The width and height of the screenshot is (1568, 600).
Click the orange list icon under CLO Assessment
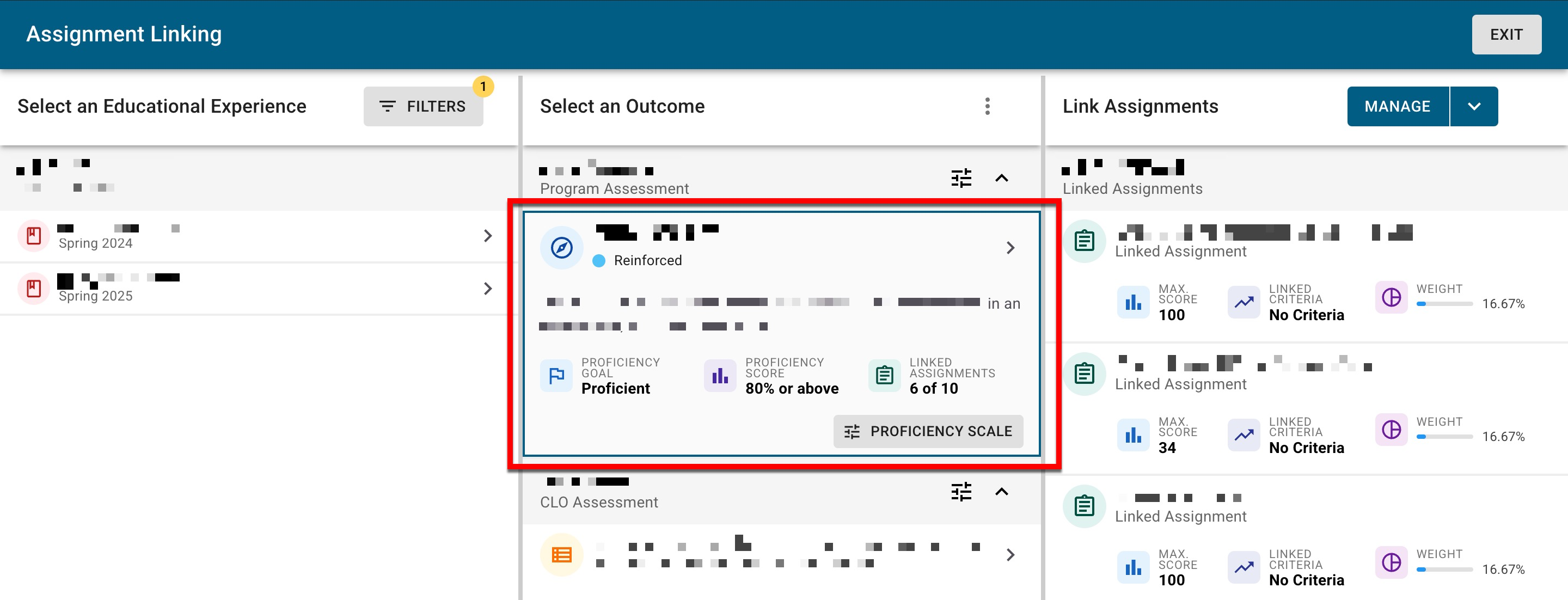coord(561,554)
